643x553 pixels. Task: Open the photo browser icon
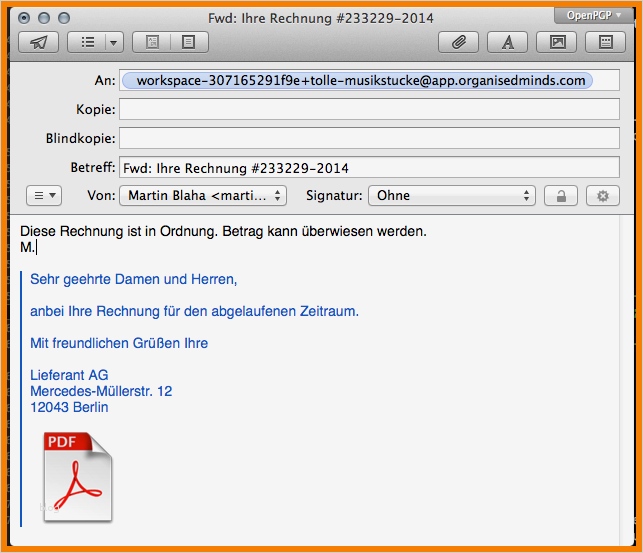point(557,42)
